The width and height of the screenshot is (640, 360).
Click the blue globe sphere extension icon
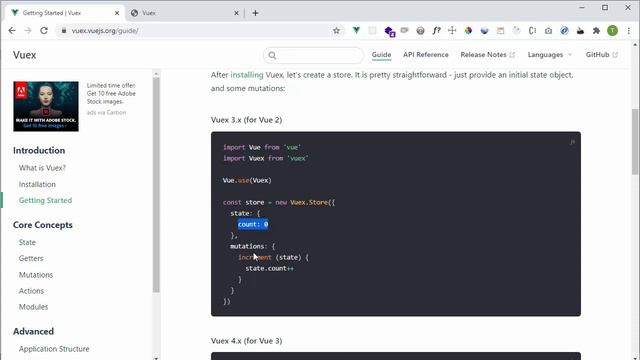click(x=484, y=31)
